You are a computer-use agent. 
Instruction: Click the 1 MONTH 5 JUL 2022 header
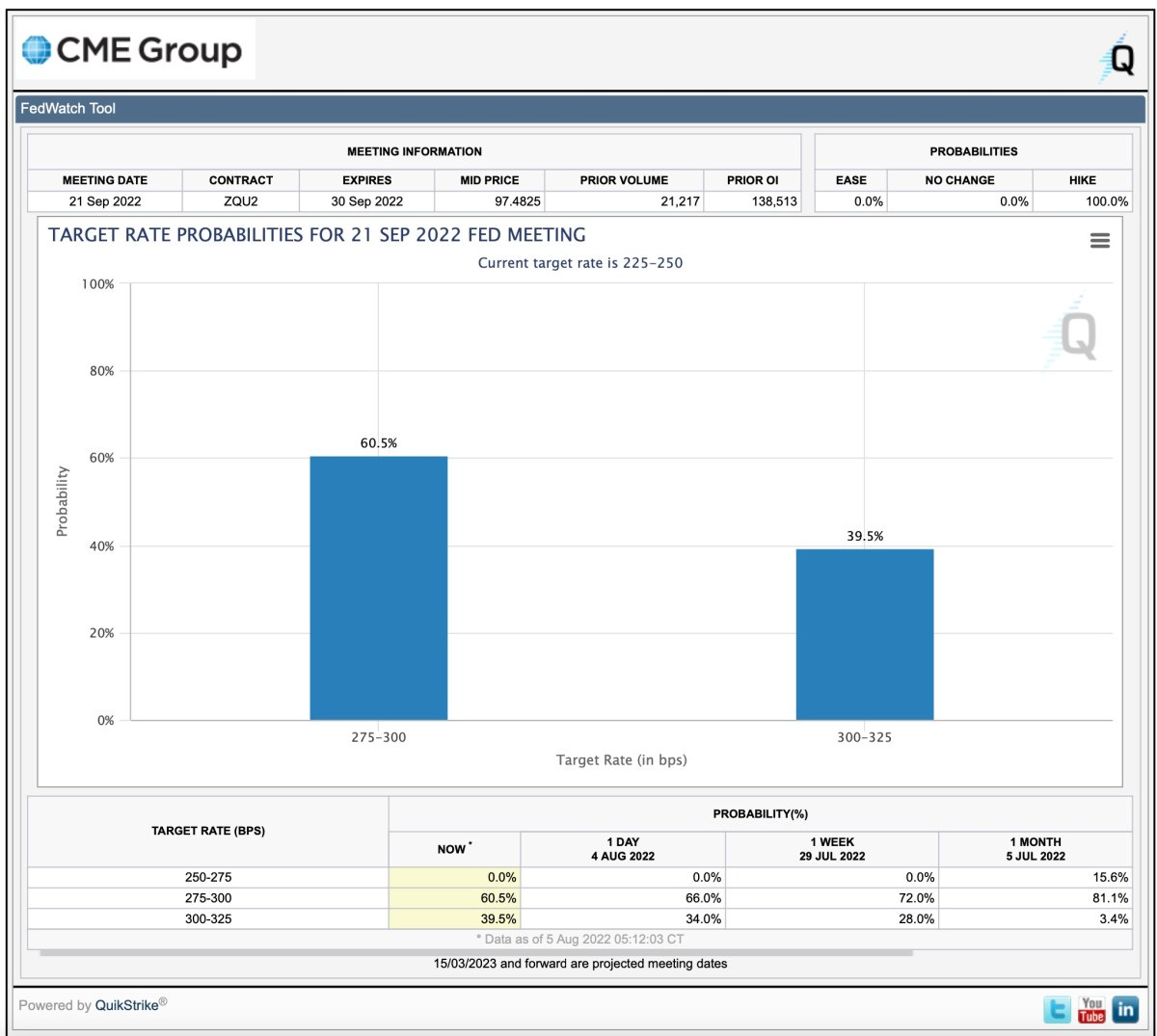[1036, 849]
